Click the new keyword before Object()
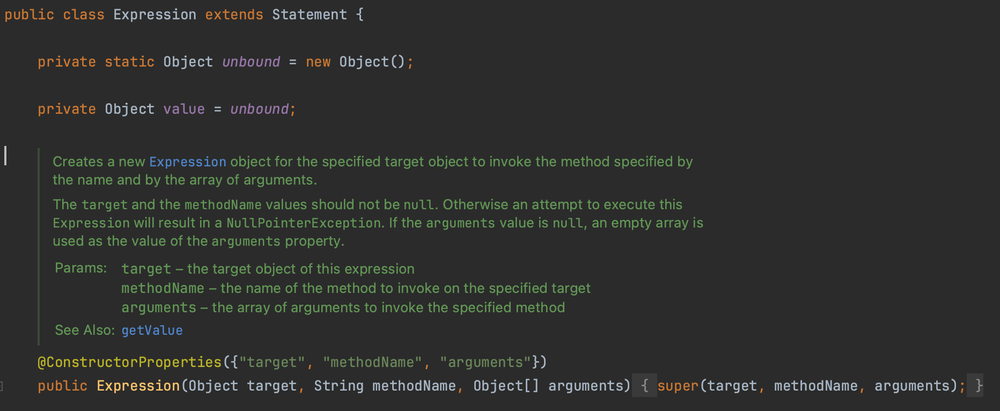Image resolution: width=1000 pixels, height=411 pixels. (317, 62)
